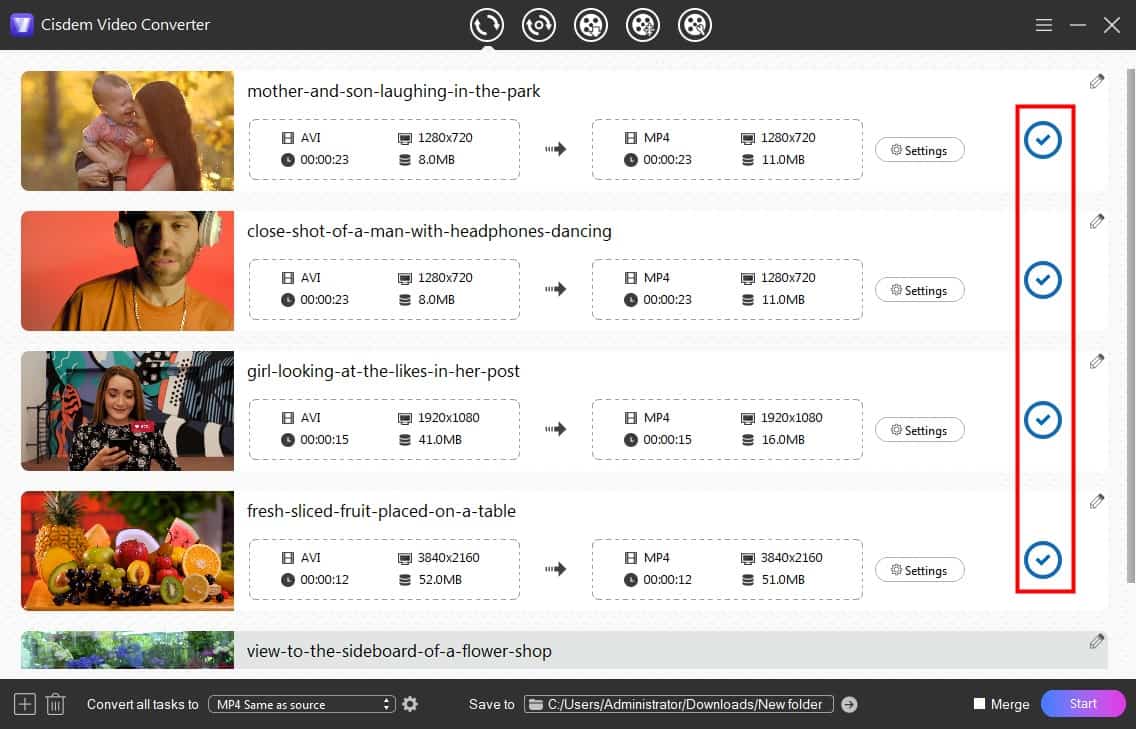Toggle selection for close-shot-of-a-man-with-headphones-dancing
1136x729 pixels.
1043,280
